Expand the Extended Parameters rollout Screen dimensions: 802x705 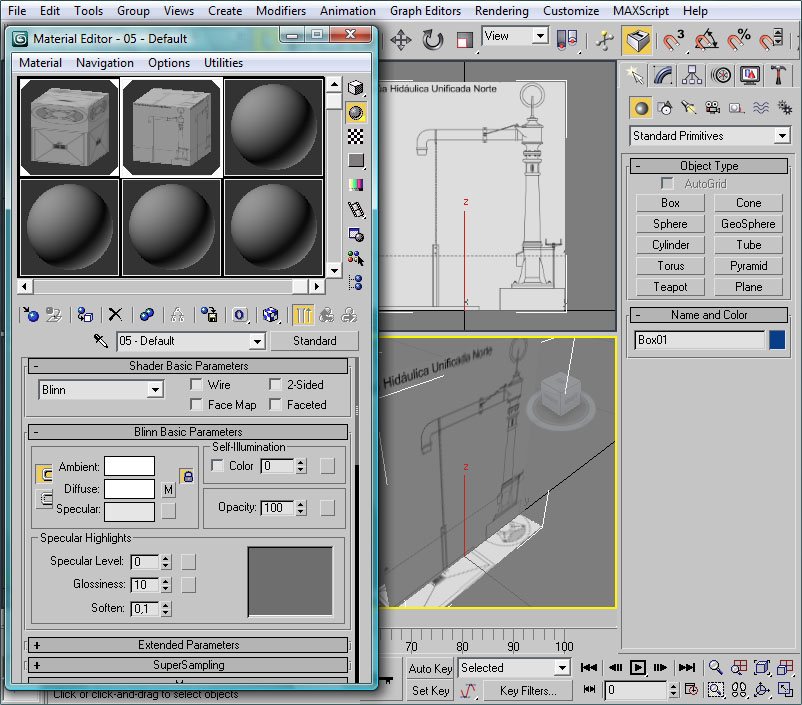[189, 645]
